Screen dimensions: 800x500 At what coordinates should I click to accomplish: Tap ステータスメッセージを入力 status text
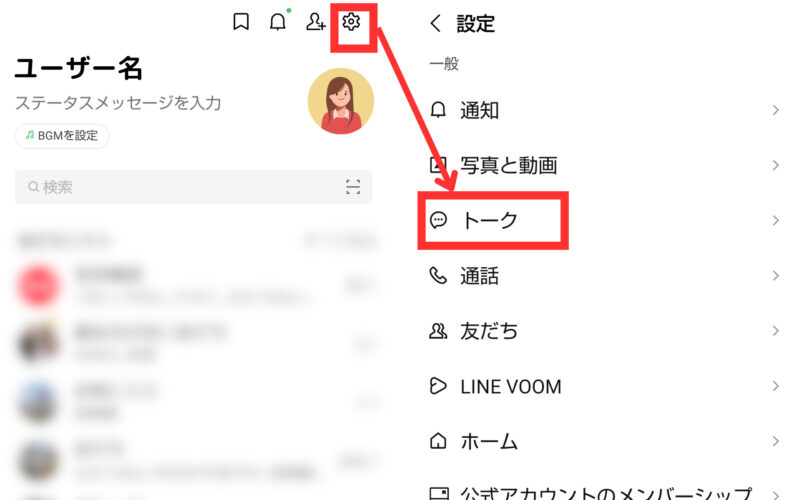[x=118, y=103]
